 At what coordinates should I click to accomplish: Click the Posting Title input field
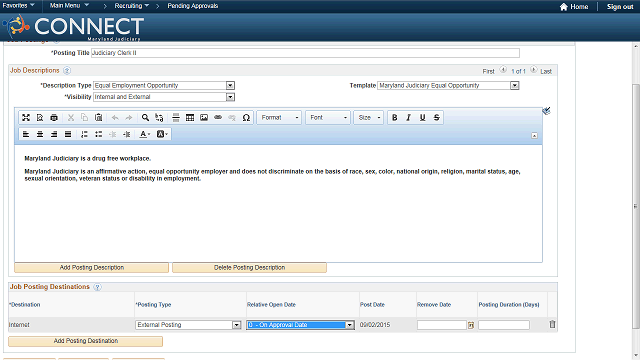(305, 53)
